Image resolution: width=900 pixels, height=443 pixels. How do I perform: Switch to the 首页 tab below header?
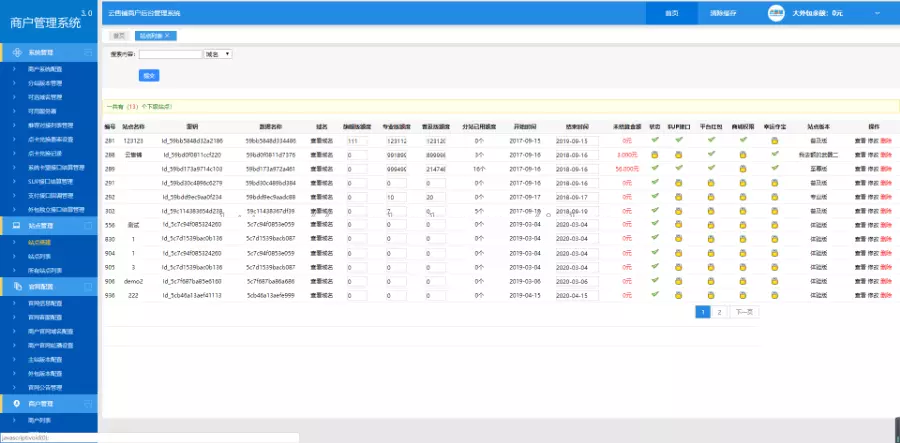119,36
